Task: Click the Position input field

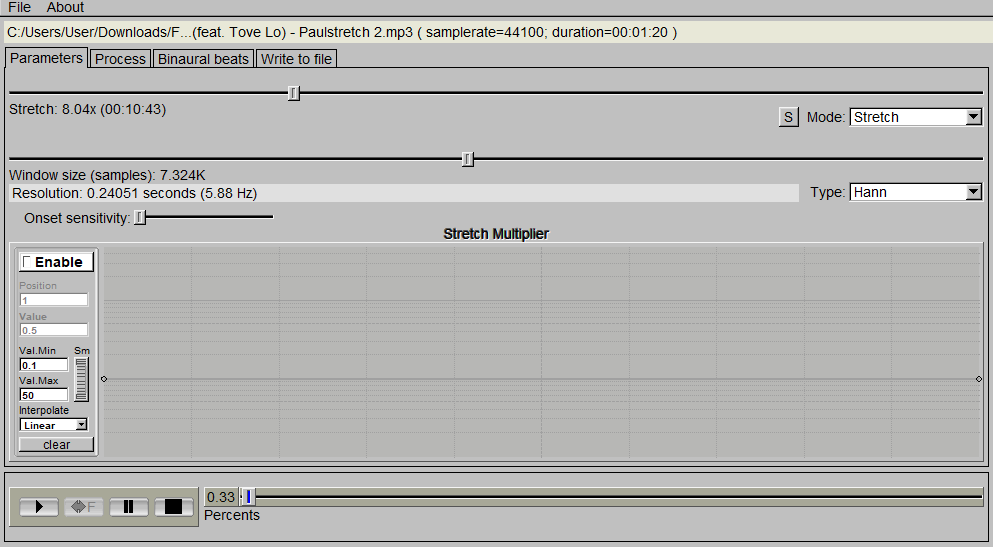Action: point(54,299)
